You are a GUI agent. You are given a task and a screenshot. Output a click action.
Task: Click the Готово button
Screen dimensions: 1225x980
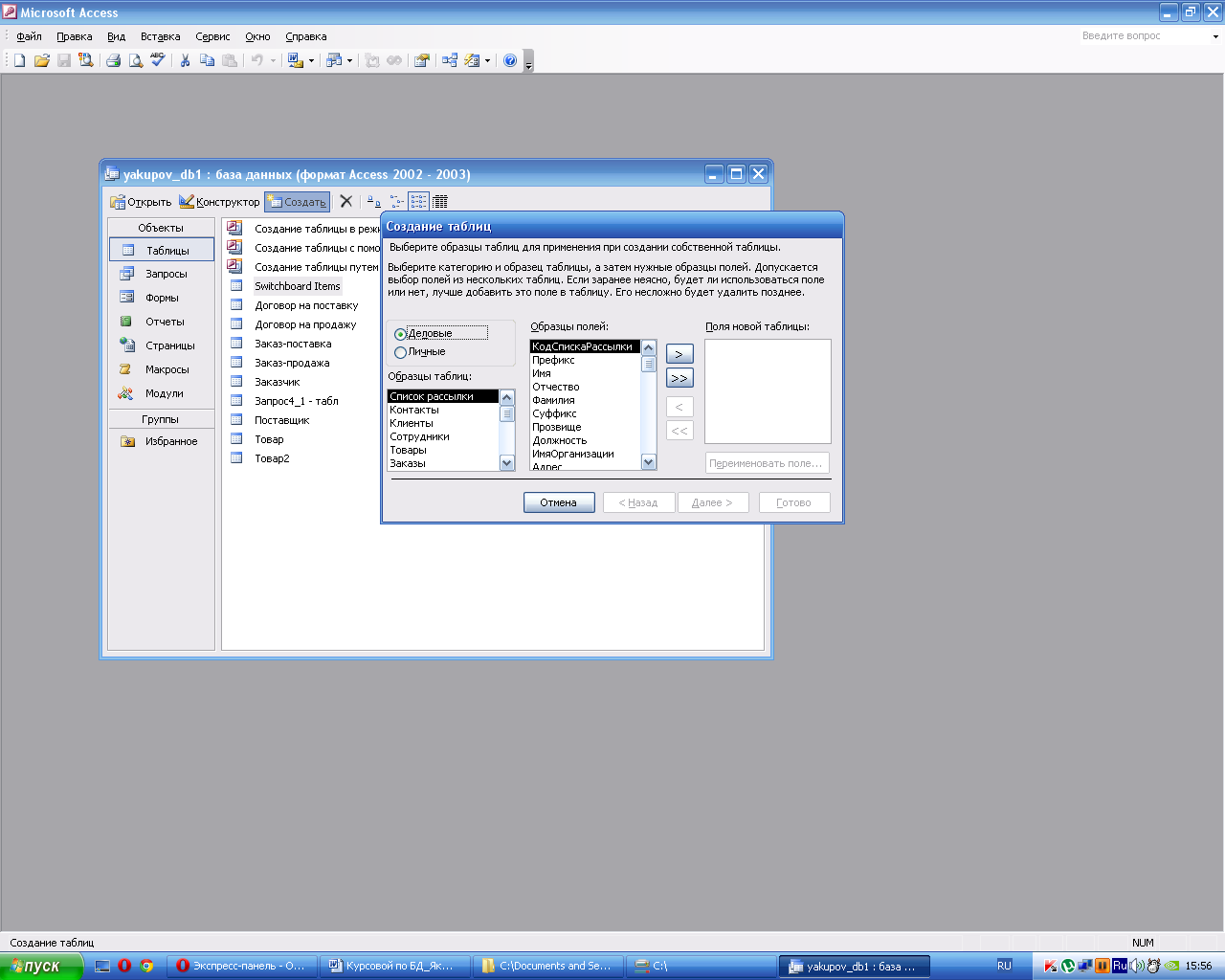coord(794,502)
